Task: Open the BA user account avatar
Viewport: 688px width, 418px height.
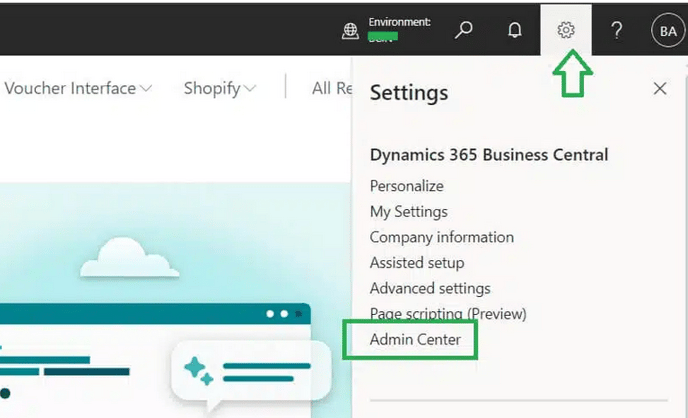Action: coord(668,30)
